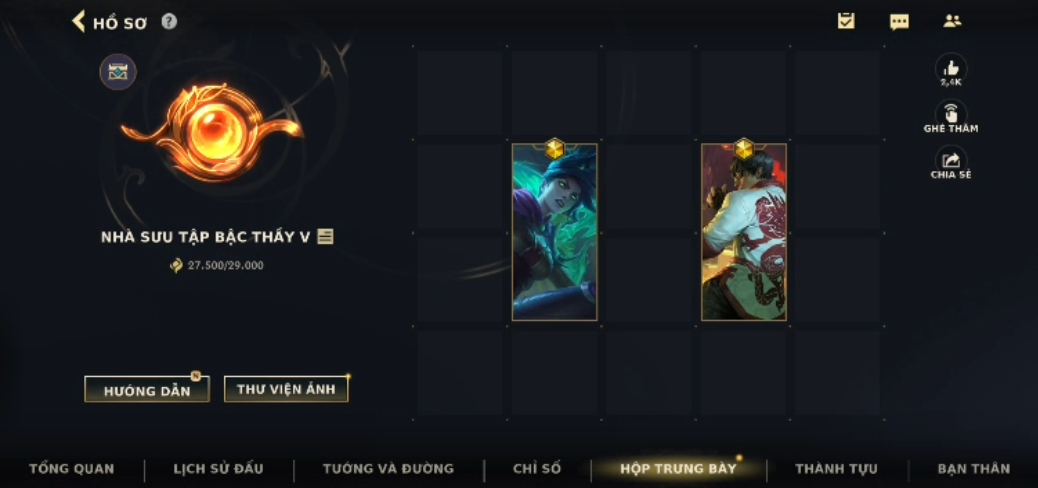This screenshot has height=488, width=1038.
Task: Expand the collector rank list icon
Action: (x=325, y=236)
